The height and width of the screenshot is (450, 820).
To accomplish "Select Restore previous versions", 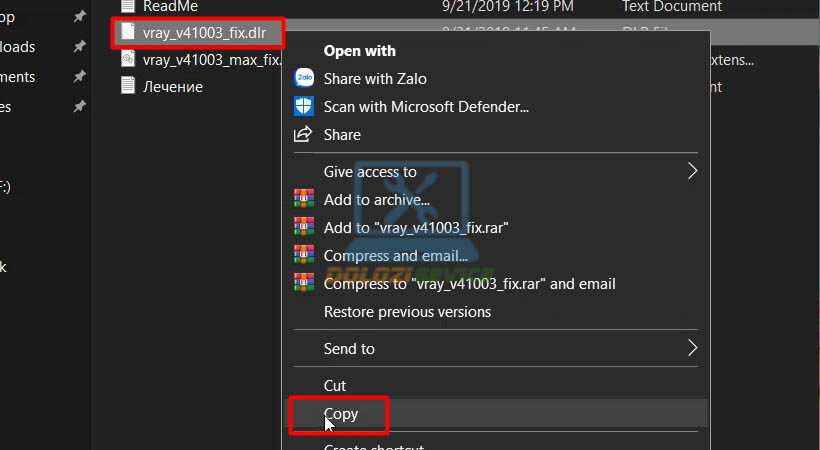I will tap(407, 312).
